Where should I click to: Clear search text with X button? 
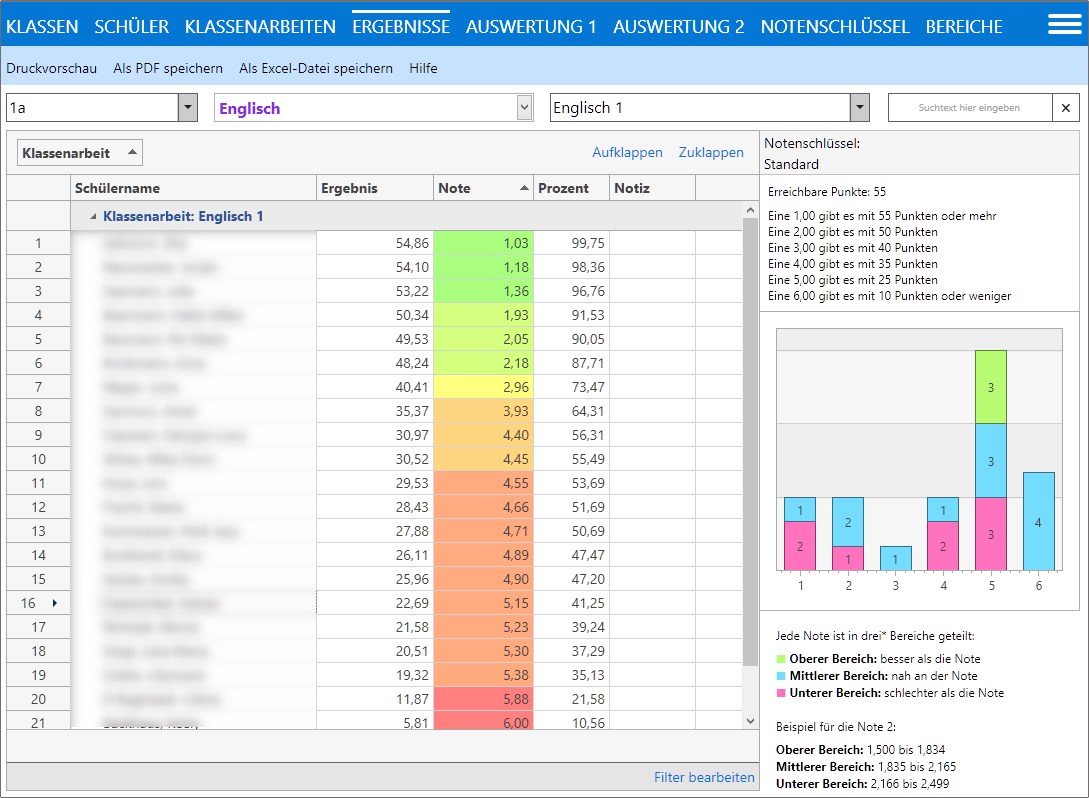(x=1065, y=108)
